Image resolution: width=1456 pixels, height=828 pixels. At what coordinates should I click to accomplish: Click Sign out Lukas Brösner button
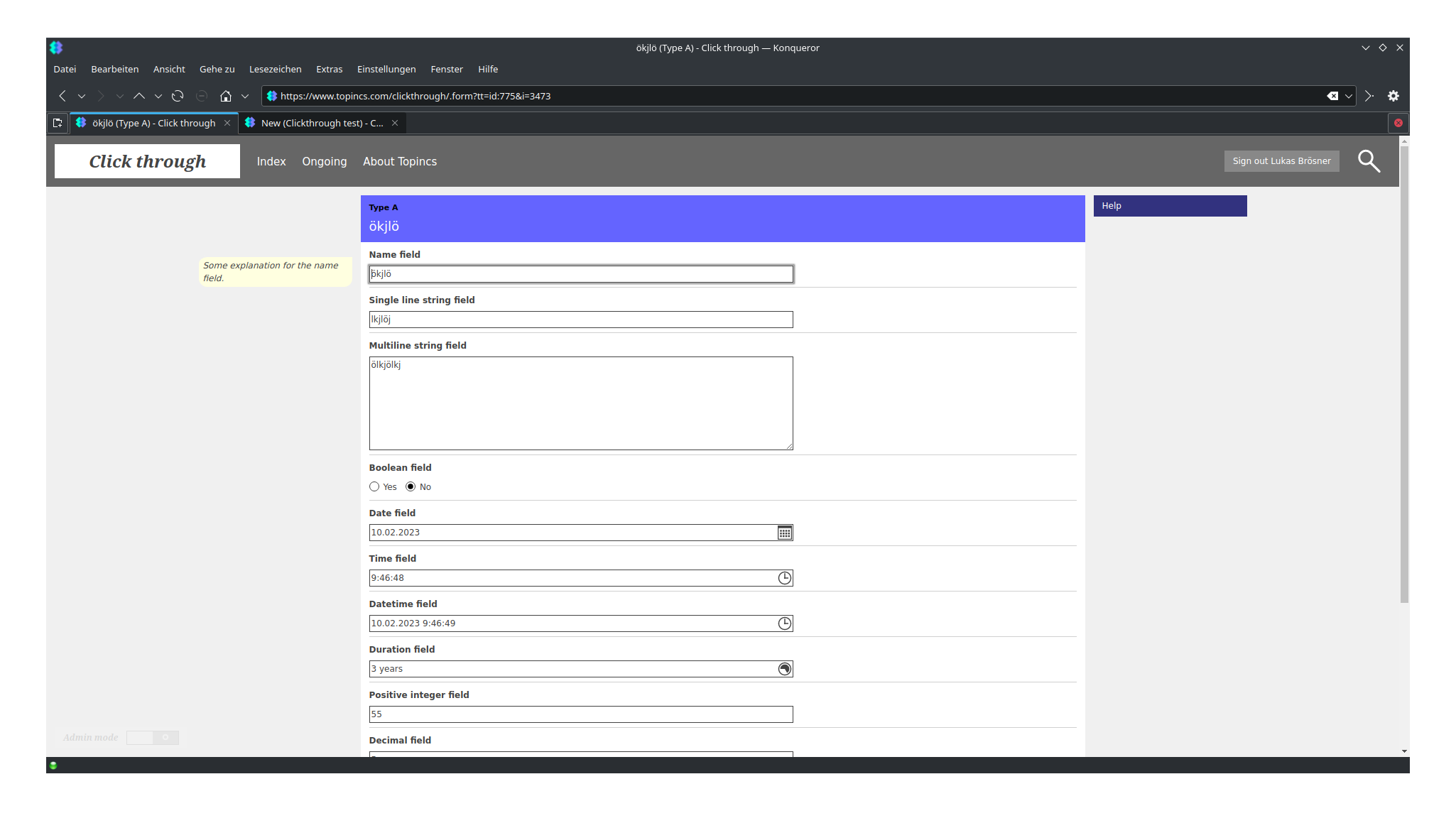pos(1281,161)
